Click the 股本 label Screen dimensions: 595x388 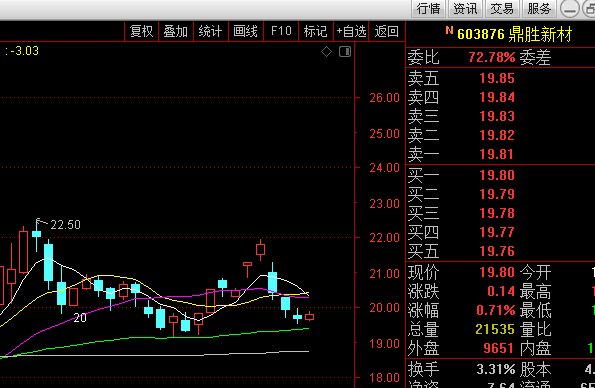coord(535,369)
